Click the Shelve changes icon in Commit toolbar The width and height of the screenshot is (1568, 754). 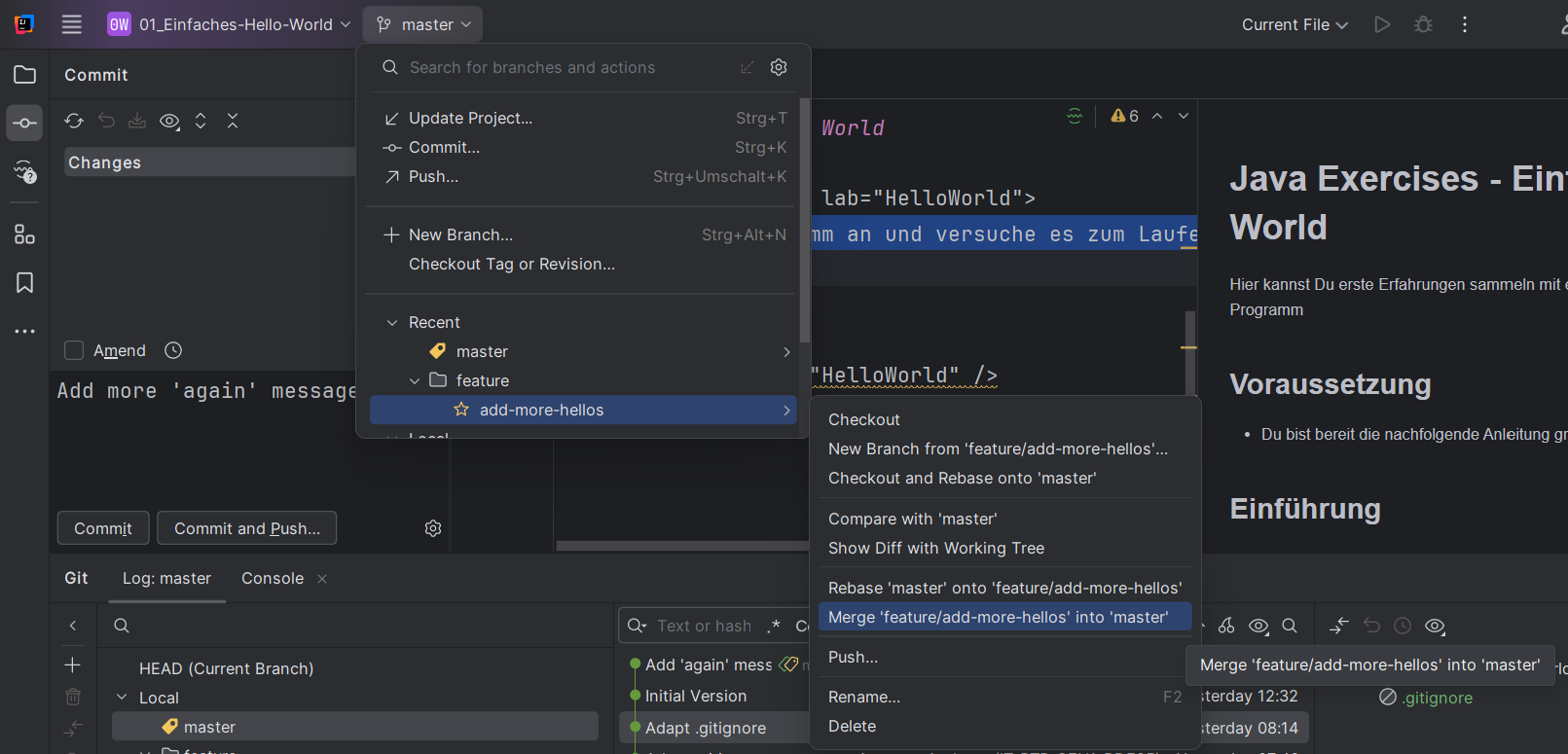[x=137, y=121]
